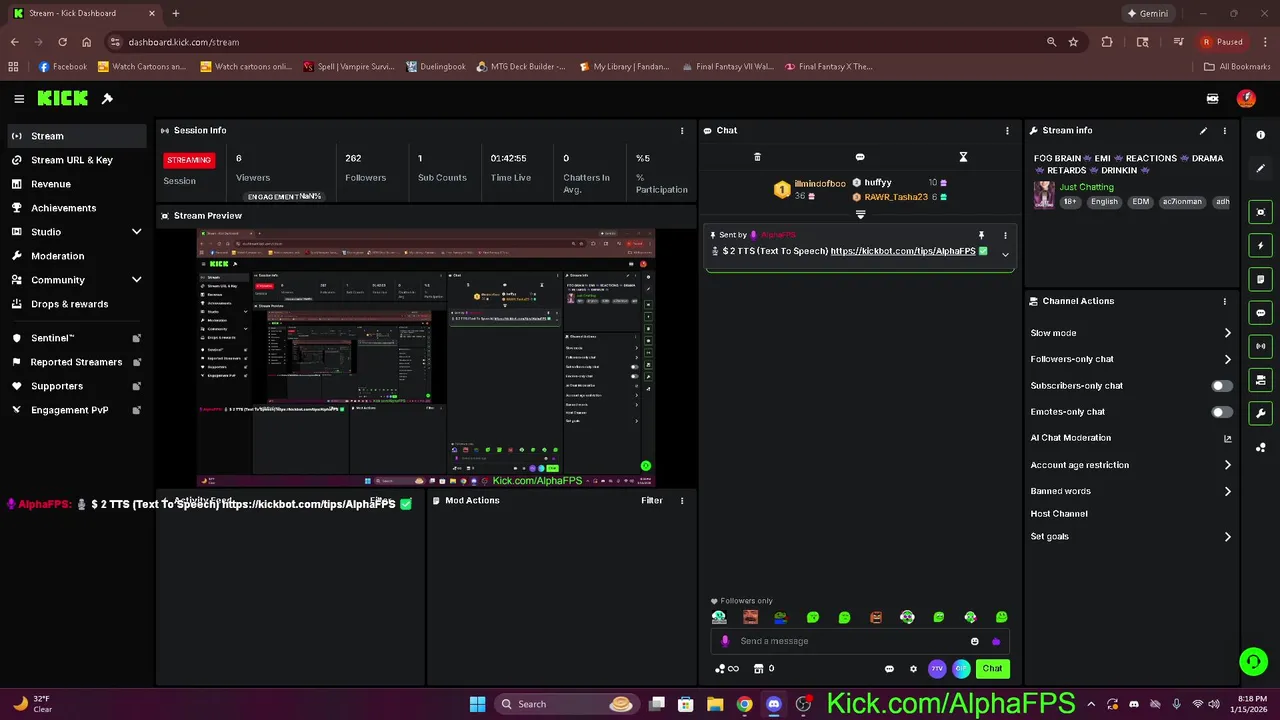Open the Session Info panel options menu
The height and width of the screenshot is (720, 1280).
click(x=682, y=131)
